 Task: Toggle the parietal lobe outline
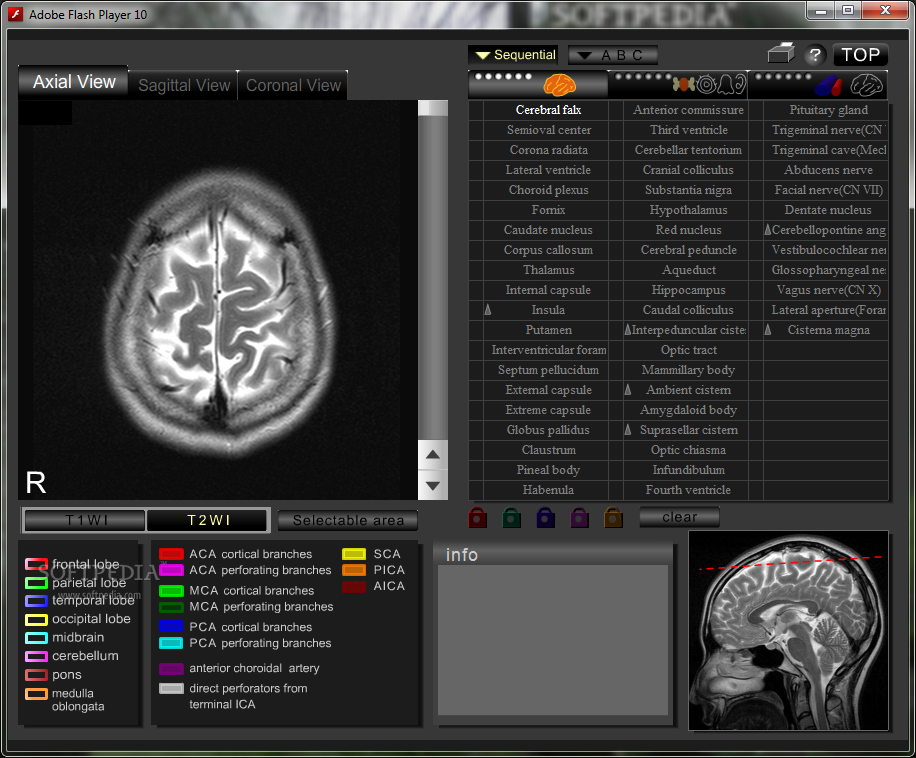[x=36, y=583]
